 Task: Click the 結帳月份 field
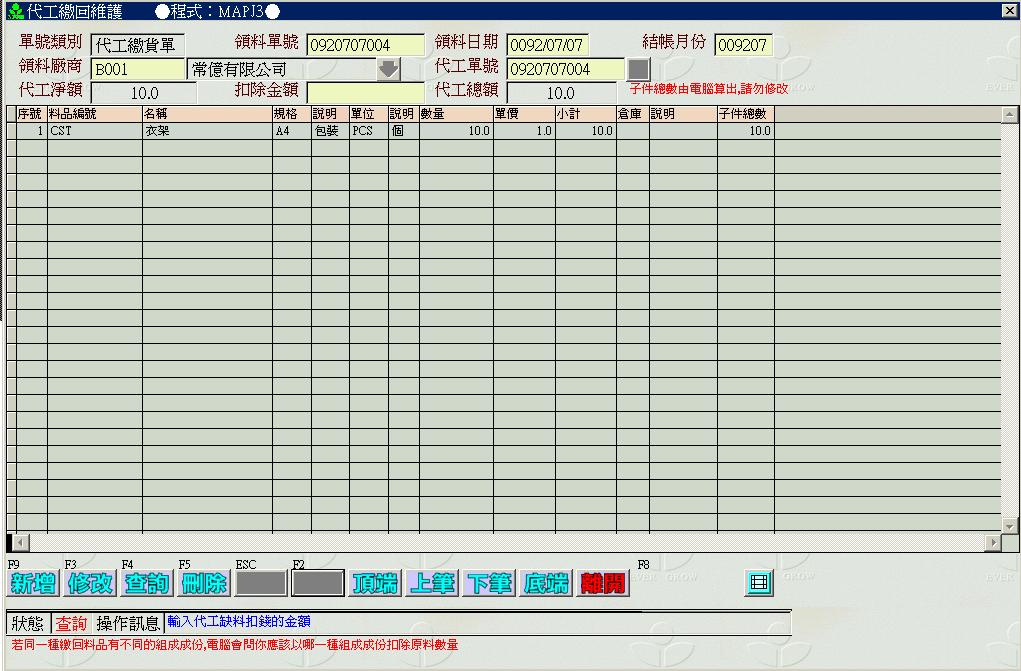(x=743, y=45)
